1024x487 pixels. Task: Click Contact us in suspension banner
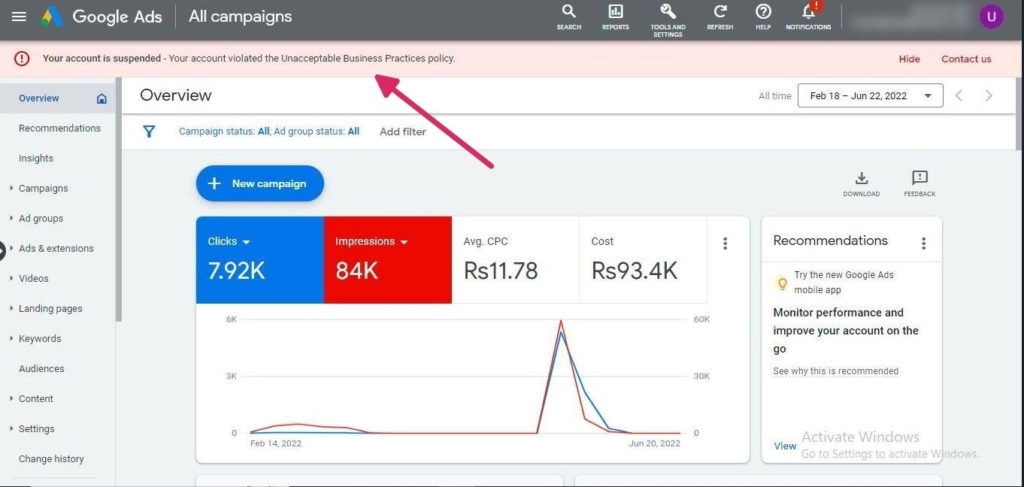pos(966,59)
